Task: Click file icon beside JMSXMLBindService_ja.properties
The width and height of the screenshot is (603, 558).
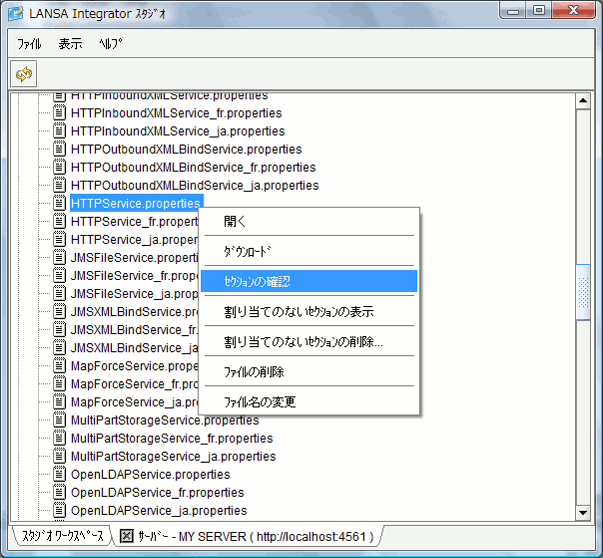Action: [59, 348]
